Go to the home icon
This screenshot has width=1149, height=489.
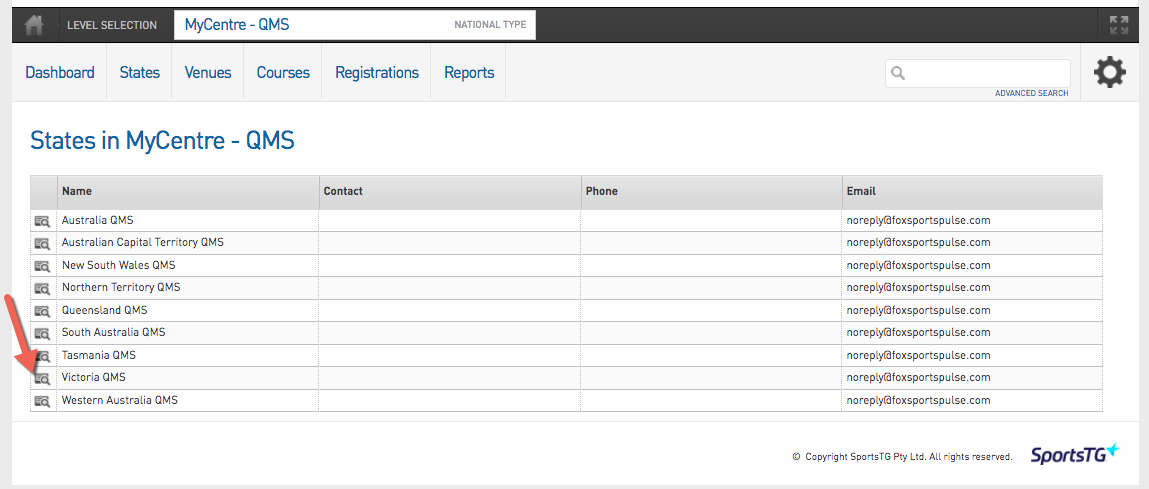click(33, 25)
